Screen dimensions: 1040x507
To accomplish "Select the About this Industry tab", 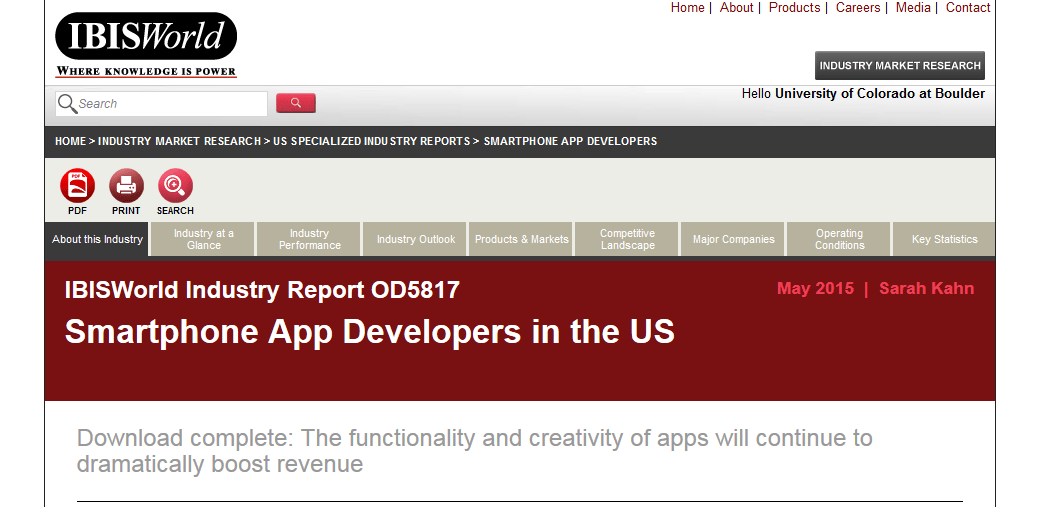I will [x=98, y=239].
